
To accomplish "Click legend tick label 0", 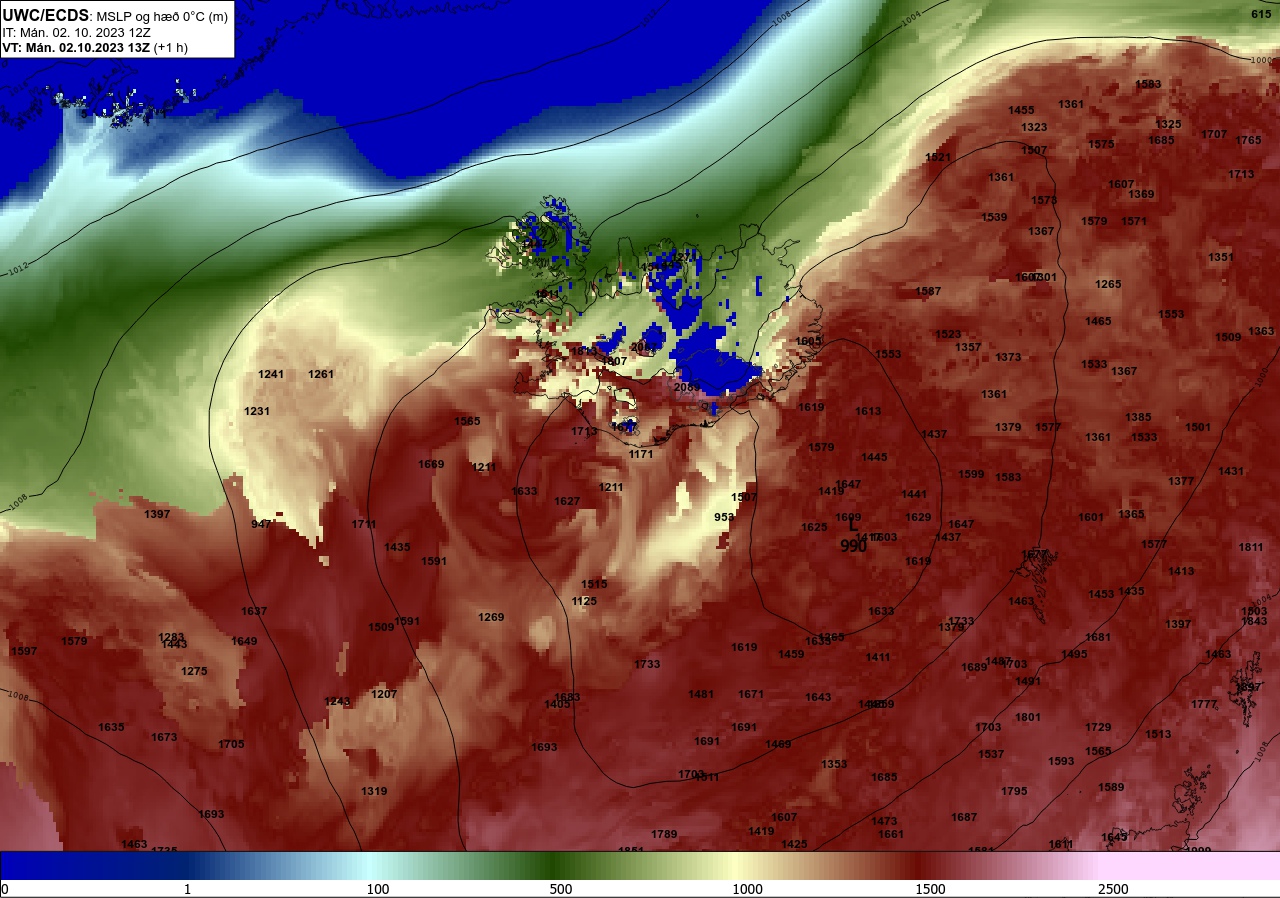I will pos(5,890).
